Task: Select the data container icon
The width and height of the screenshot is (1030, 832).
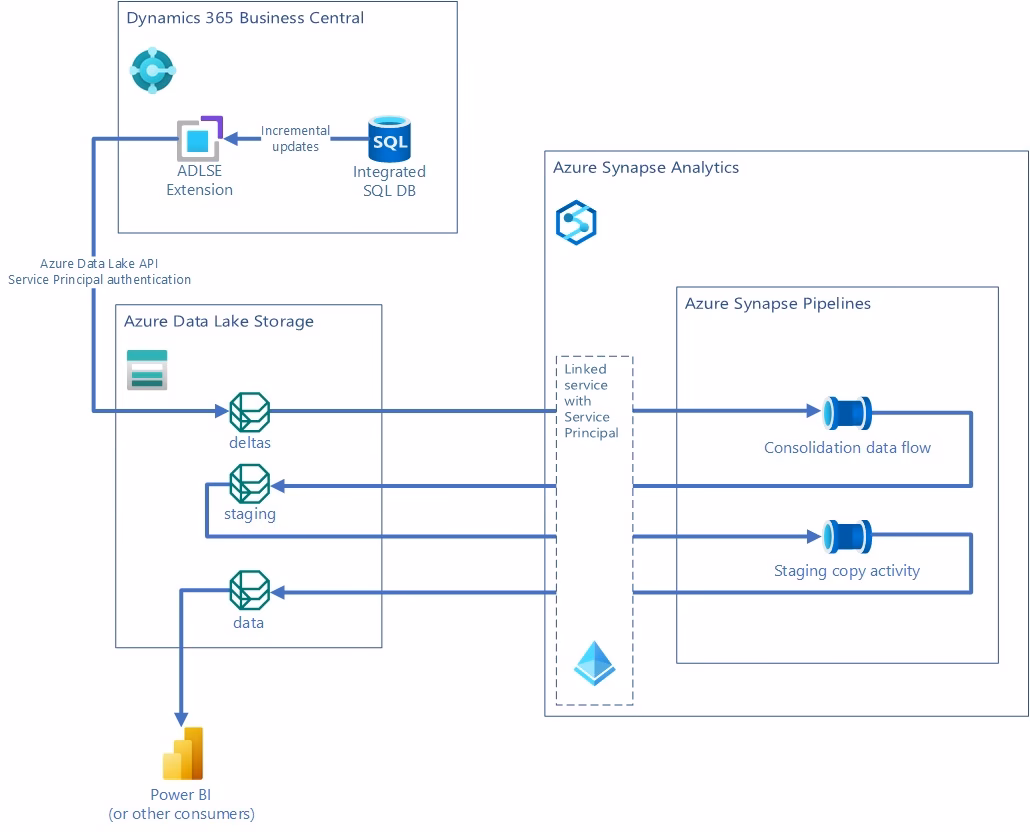Action: click(x=248, y=592)
